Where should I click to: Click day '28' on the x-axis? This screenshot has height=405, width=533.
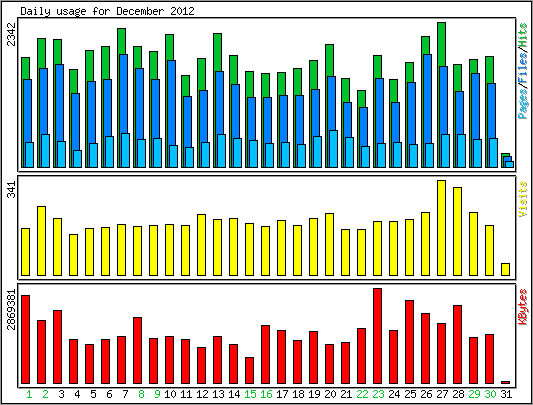click(x=458, y=394)
